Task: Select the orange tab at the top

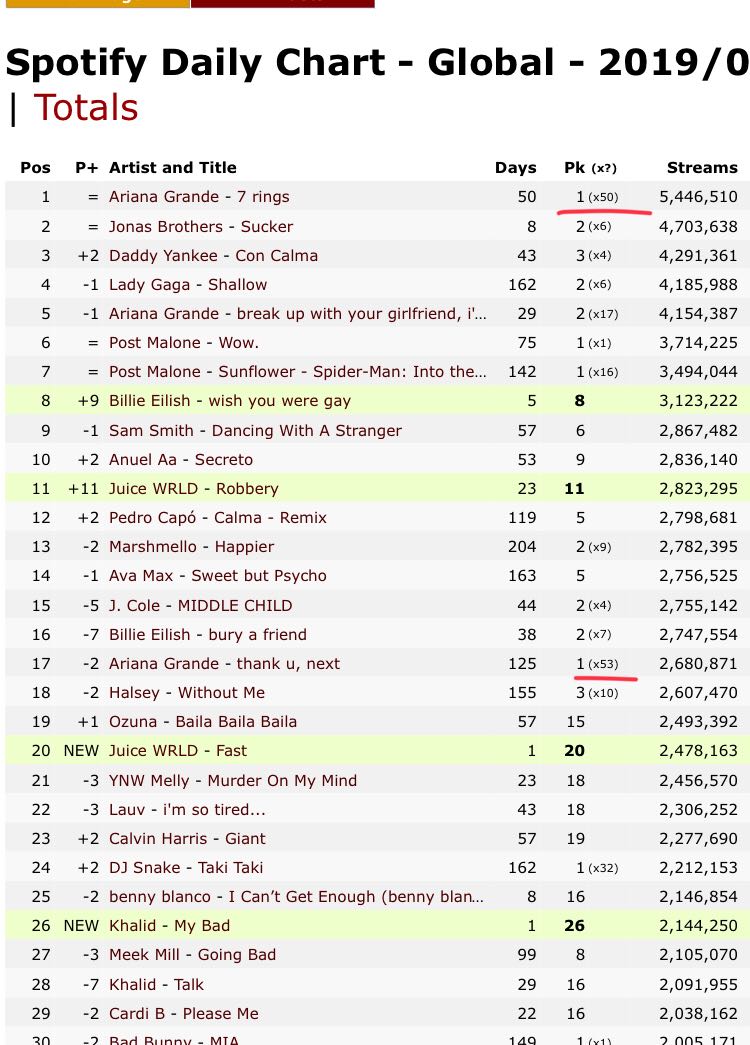Action: [x=97, y=3]
